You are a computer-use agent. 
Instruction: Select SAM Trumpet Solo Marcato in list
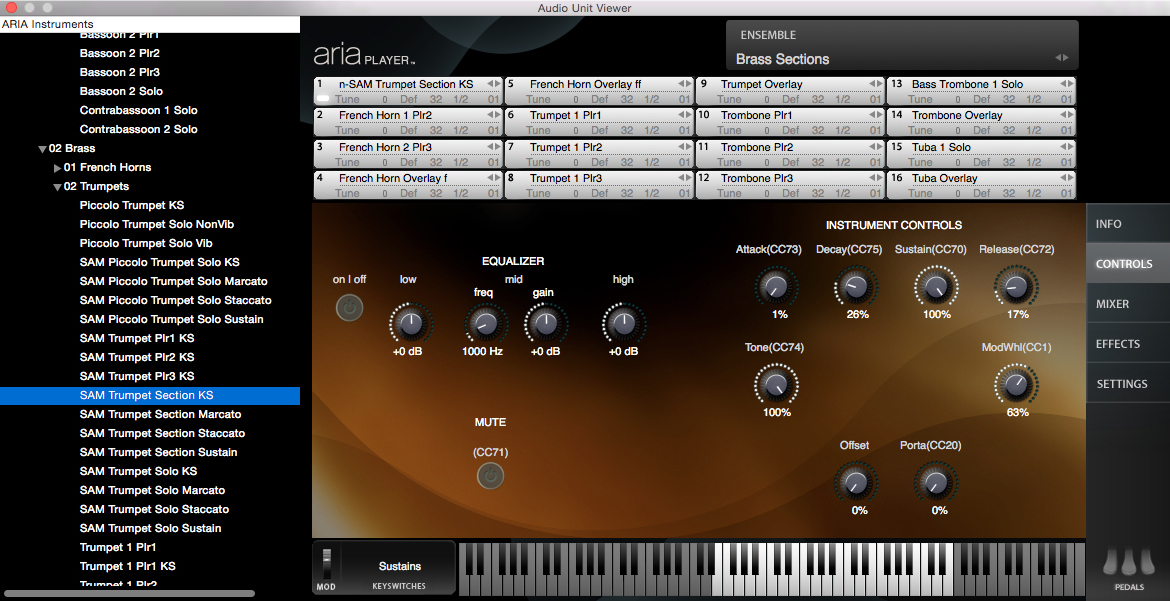click(152, 490)
